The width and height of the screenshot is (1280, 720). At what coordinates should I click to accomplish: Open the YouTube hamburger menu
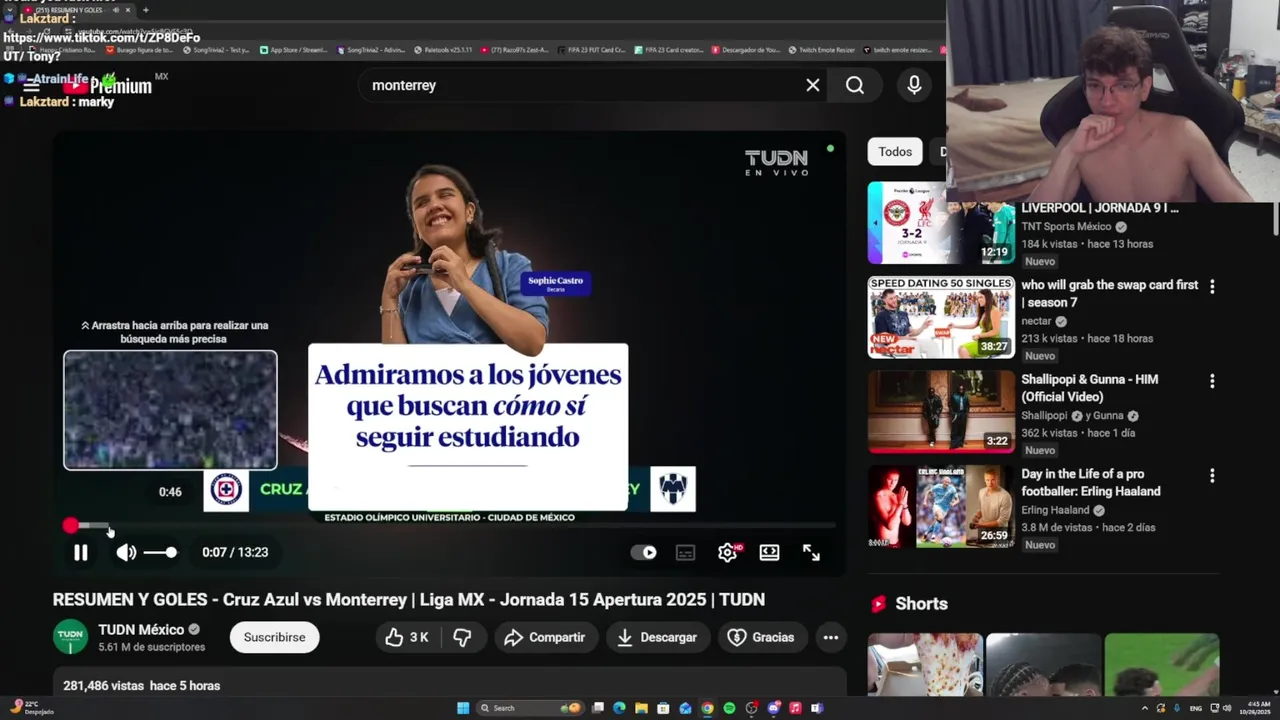click(x=31, y=86)
